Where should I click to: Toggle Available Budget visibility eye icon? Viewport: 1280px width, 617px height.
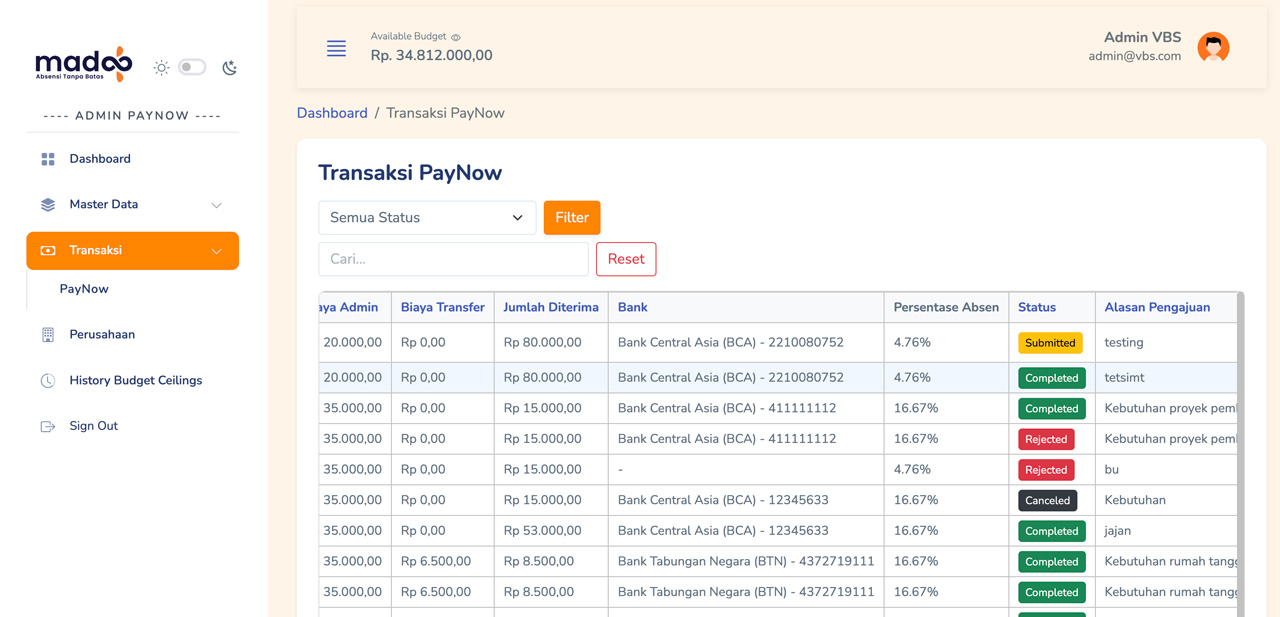(456, 37)
